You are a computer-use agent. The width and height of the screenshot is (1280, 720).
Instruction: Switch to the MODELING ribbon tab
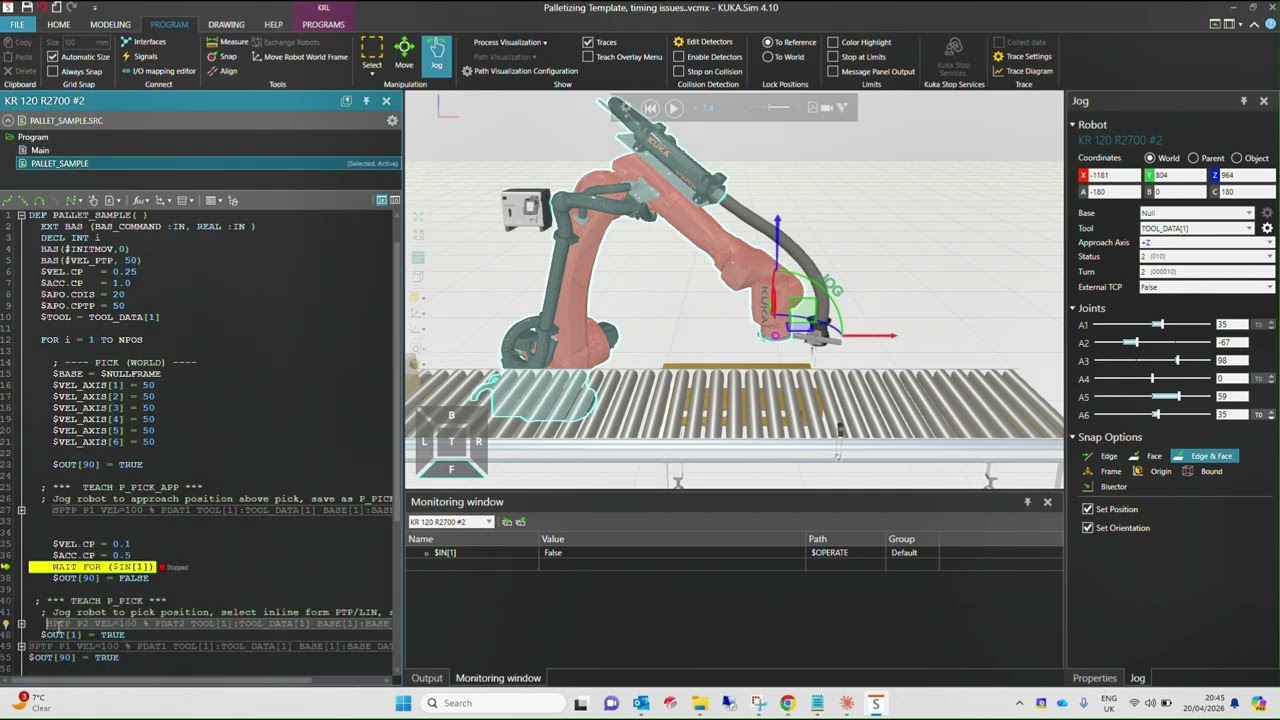coord(110,24)
